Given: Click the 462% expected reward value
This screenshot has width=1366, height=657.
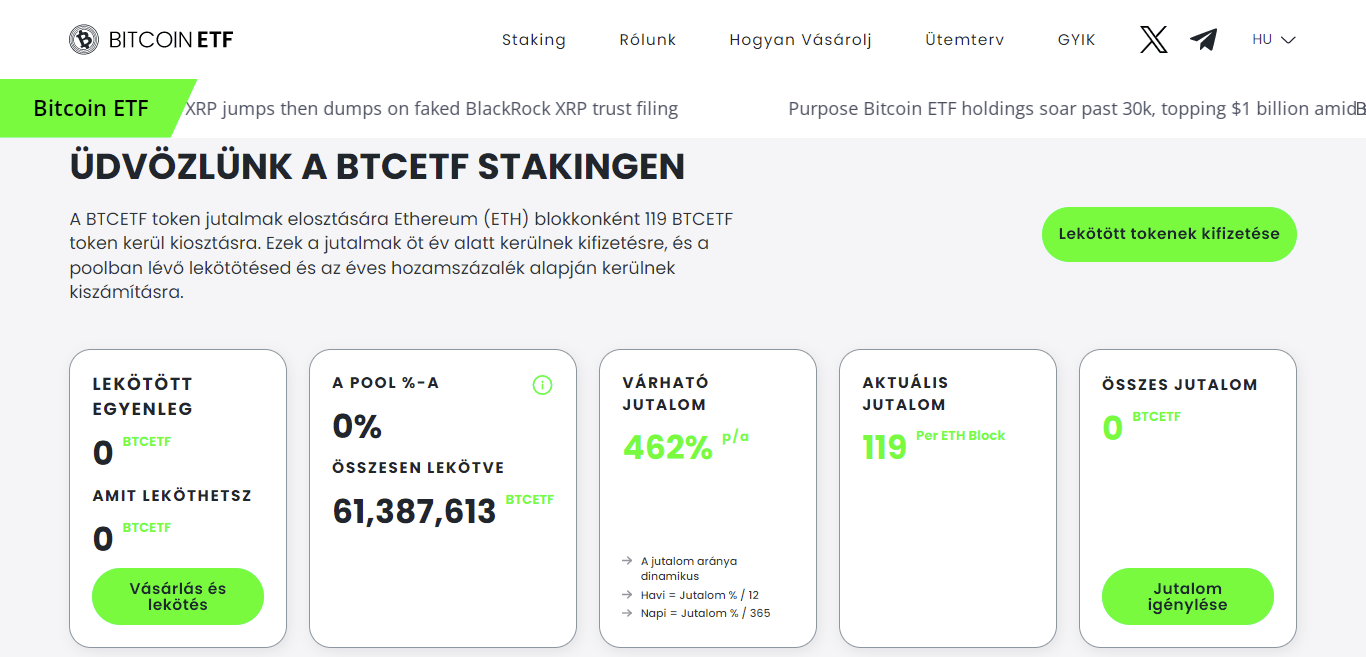Looking at the screenshot, I should click(x=668, y=447).
